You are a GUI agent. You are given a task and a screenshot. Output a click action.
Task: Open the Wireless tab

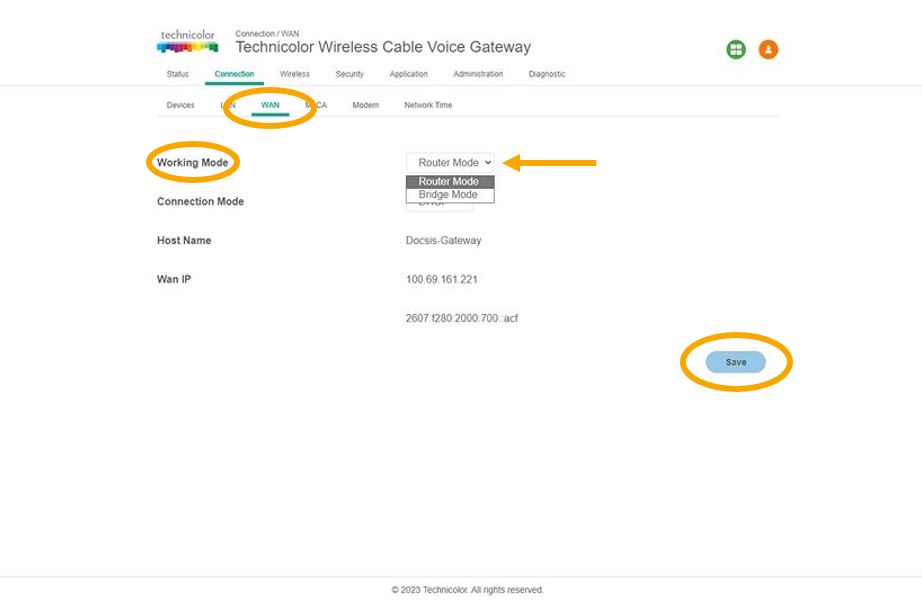[x=294, y=73]
